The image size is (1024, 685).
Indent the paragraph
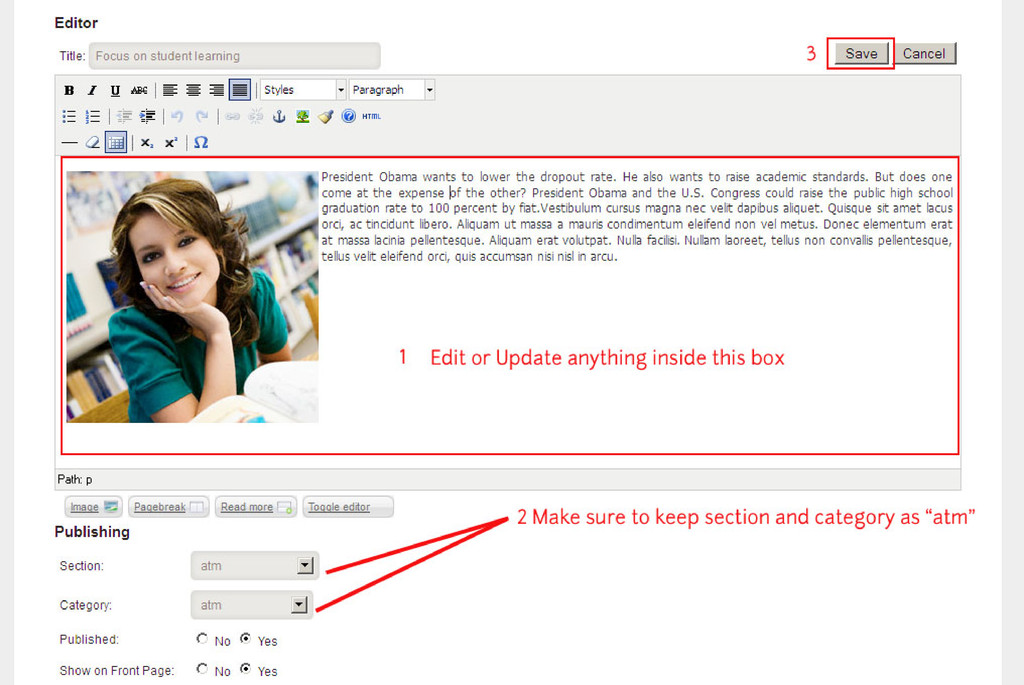(x=148, y=116)
